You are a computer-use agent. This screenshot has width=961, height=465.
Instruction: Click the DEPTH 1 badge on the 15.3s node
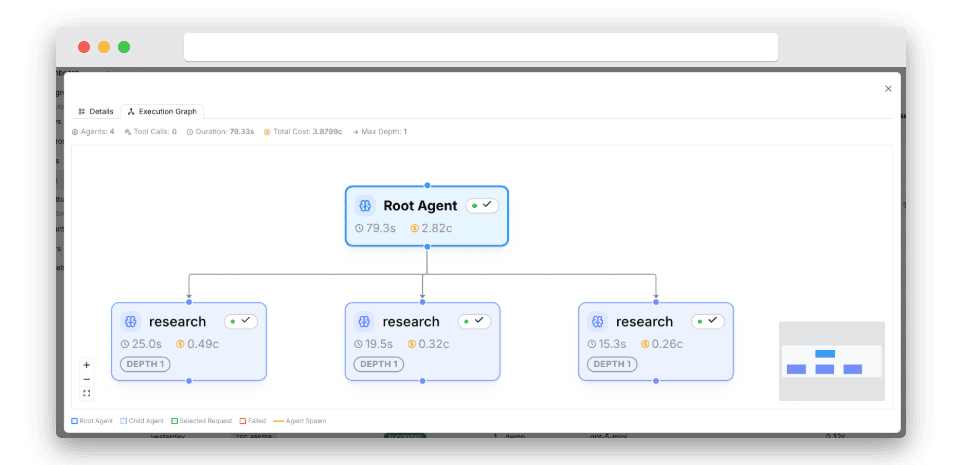[x=612, y=364]
